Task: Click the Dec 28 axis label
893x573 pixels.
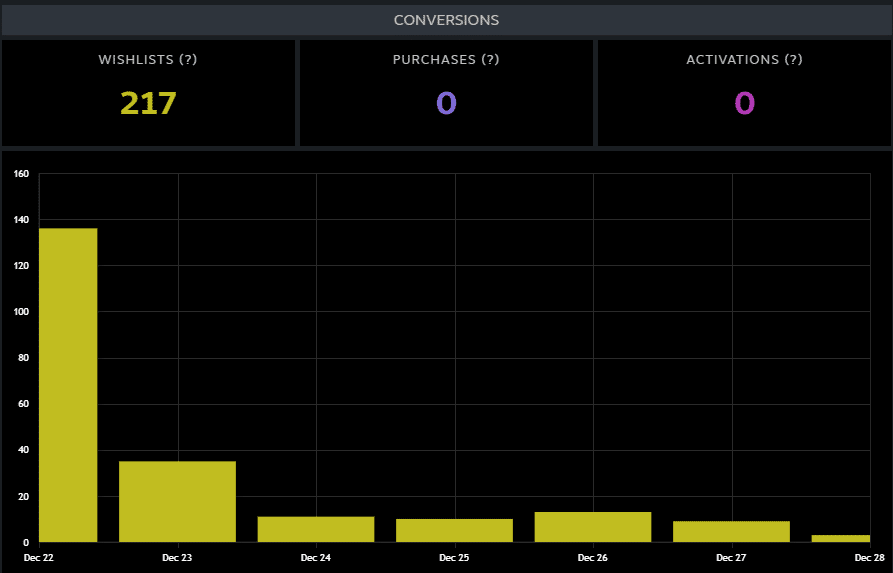Action: click(x=869, y=558)
